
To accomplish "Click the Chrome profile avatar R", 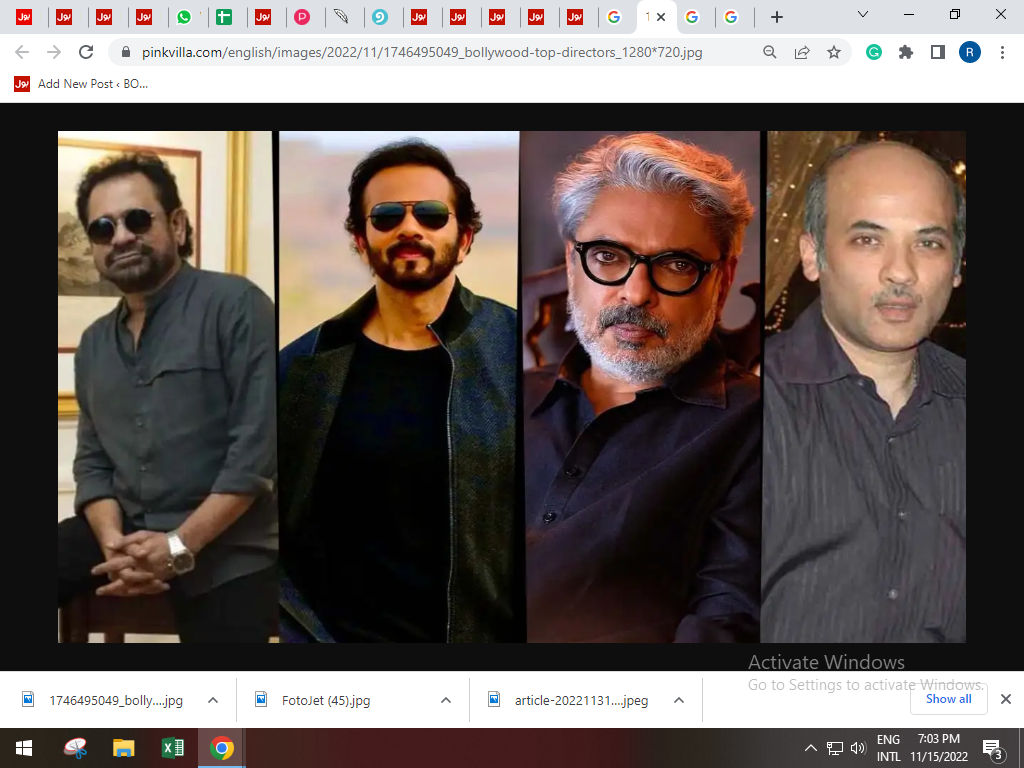I will click(969, 52).
